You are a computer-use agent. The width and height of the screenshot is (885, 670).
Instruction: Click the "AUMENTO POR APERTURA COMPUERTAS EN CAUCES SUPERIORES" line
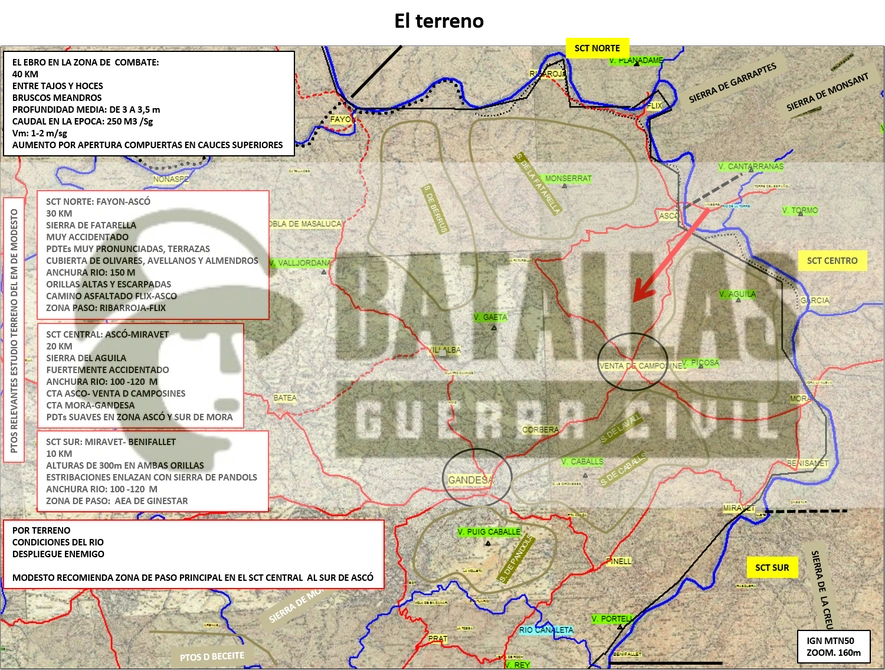tap(147, 145)
